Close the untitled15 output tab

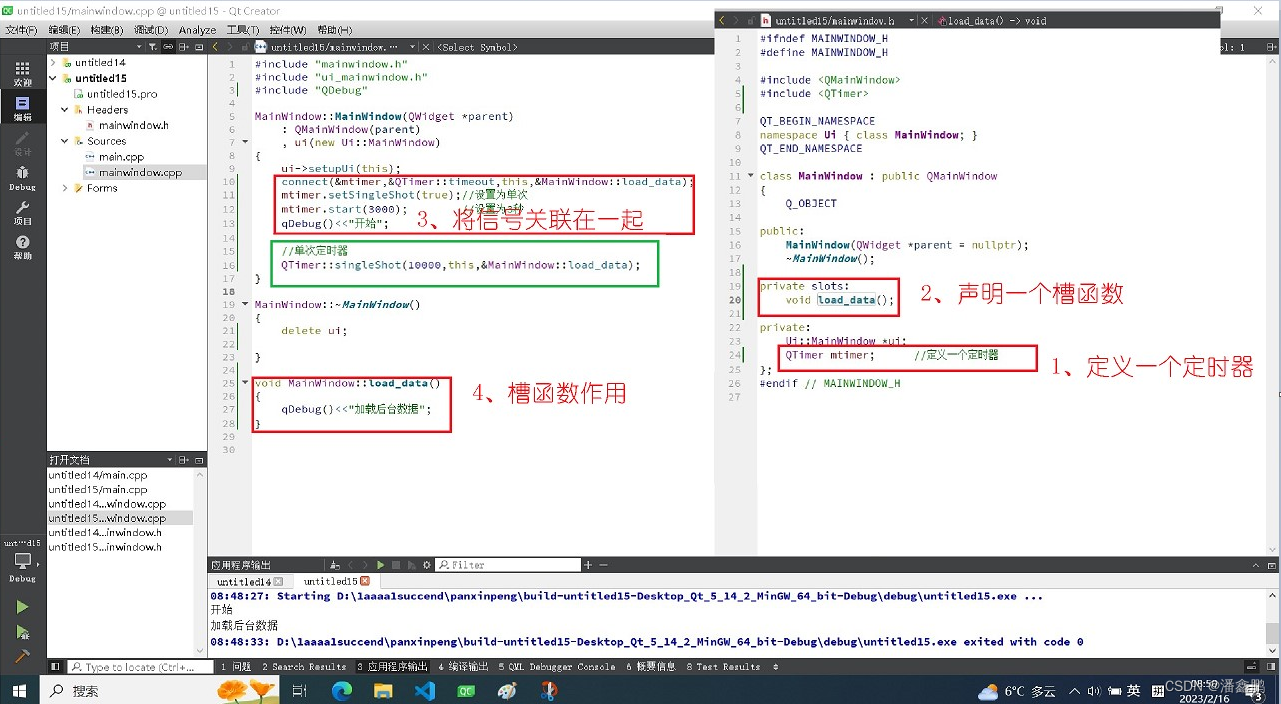(365, 581)
